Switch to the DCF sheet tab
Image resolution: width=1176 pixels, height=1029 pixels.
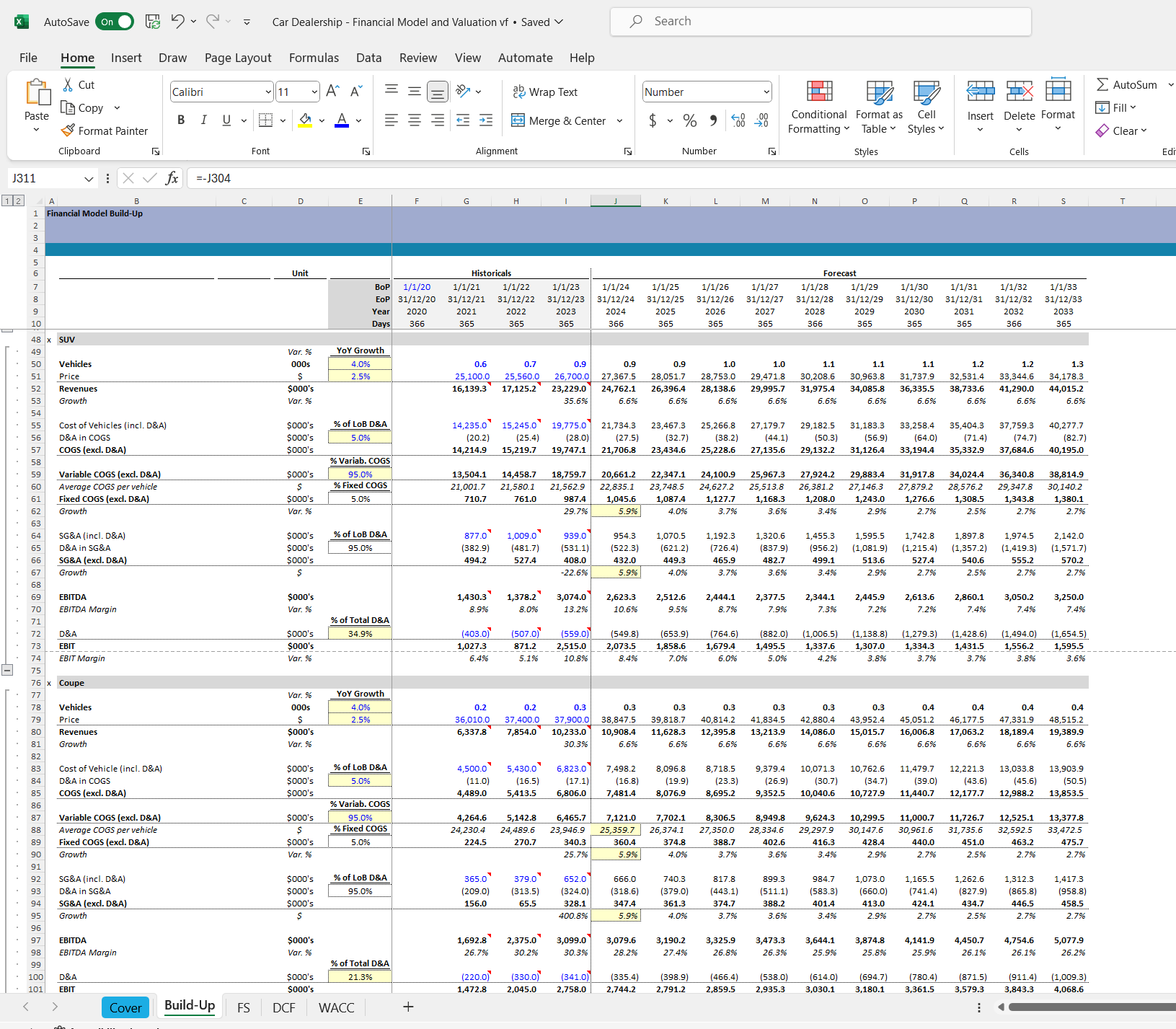(283, 1007)
